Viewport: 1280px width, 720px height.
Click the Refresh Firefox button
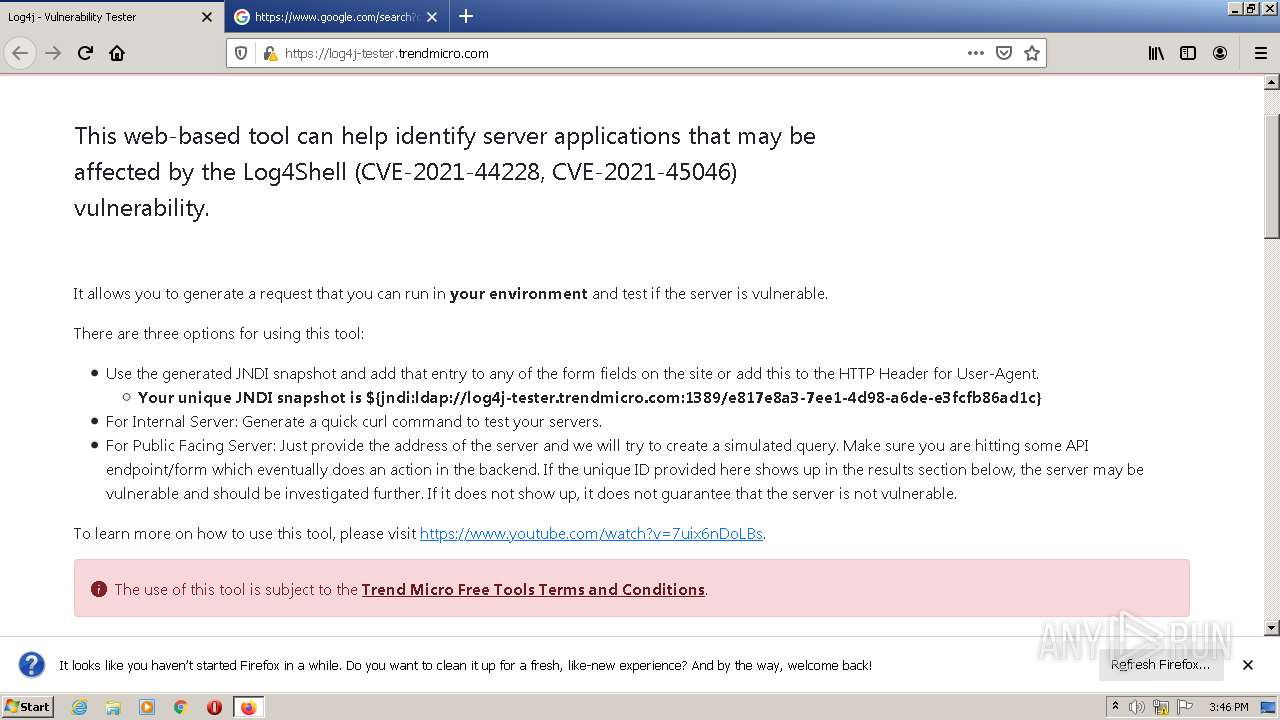(x=1160, y=664)
